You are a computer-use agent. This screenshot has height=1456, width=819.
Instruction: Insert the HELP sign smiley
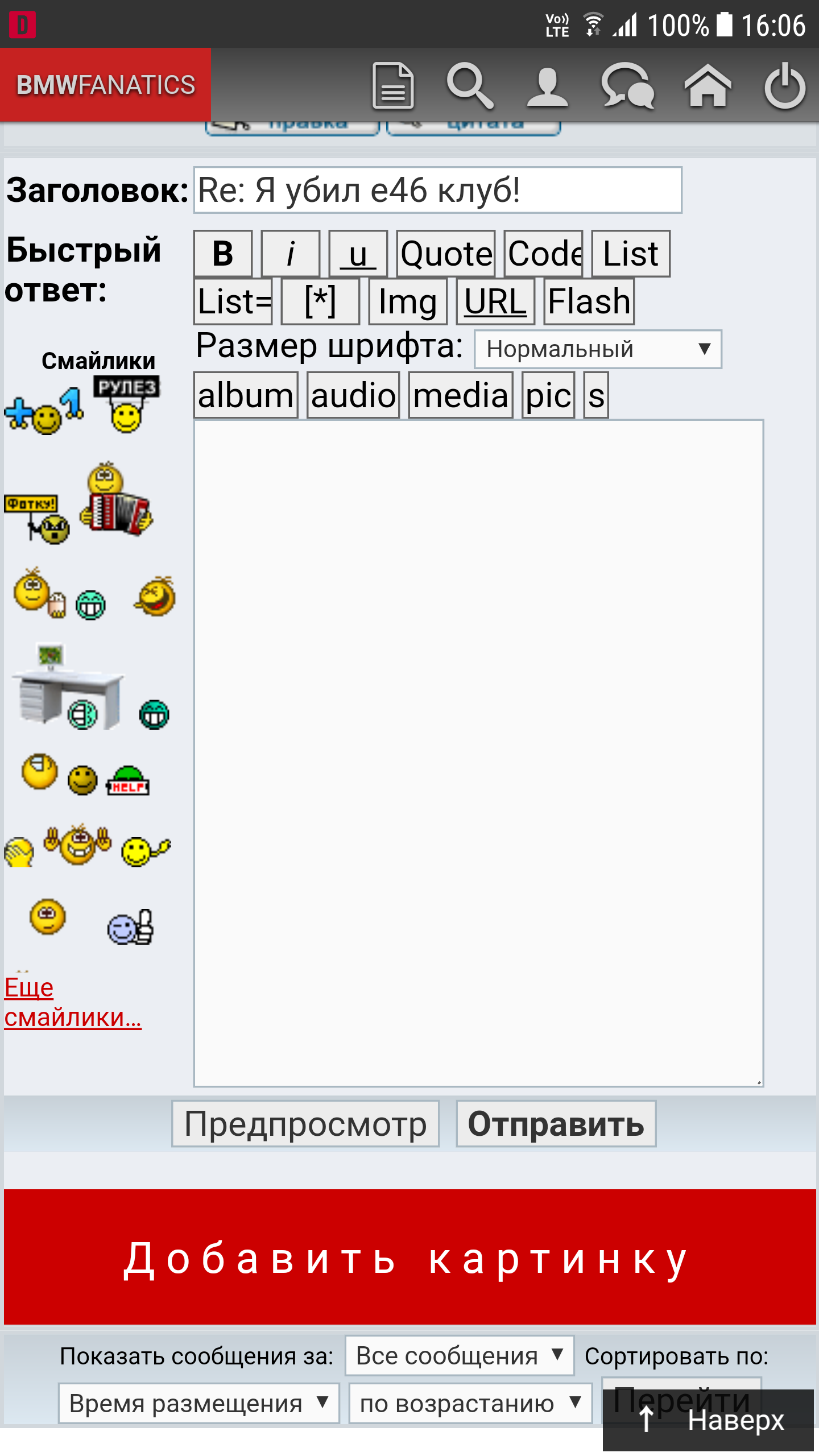128,780
